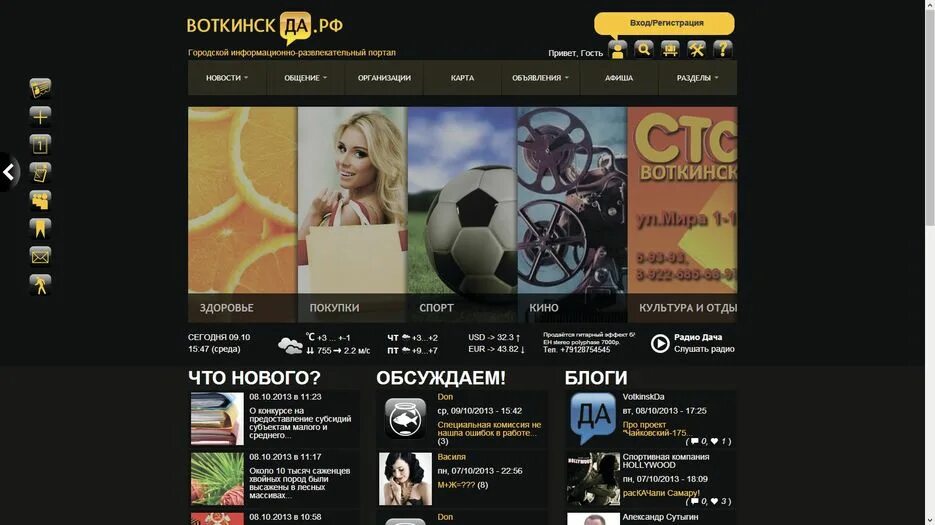The image size is (935, 525).
Task: Select the СПОРТ banner with football
Action: (462, 215)
